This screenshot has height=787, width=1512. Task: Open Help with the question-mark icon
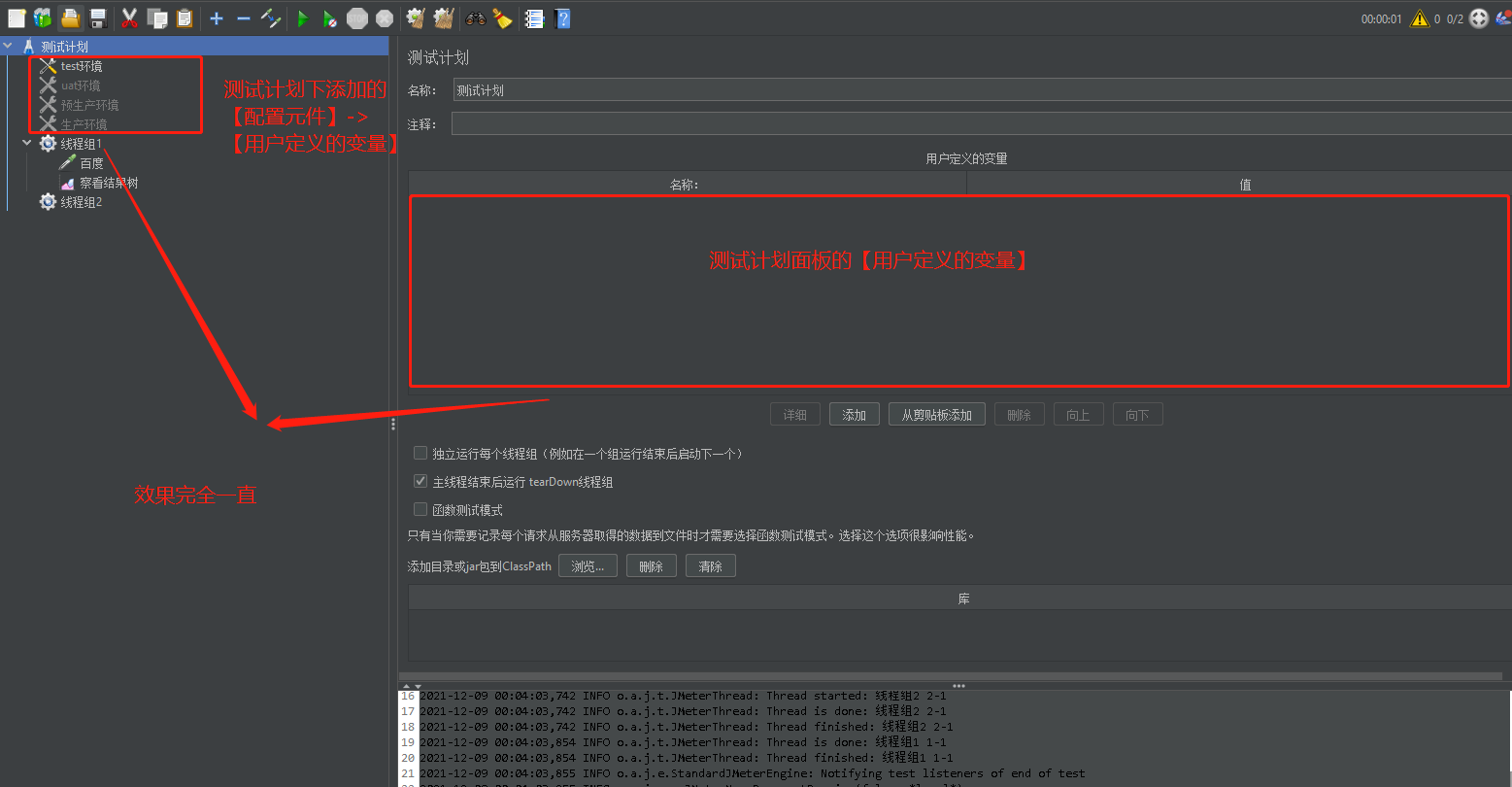click(562, 17)
